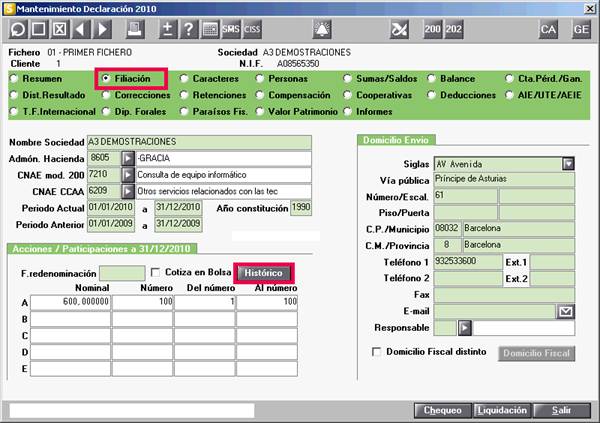
Task: Click the Nombre Sociedad input field
Action: [x=199, y=142]
